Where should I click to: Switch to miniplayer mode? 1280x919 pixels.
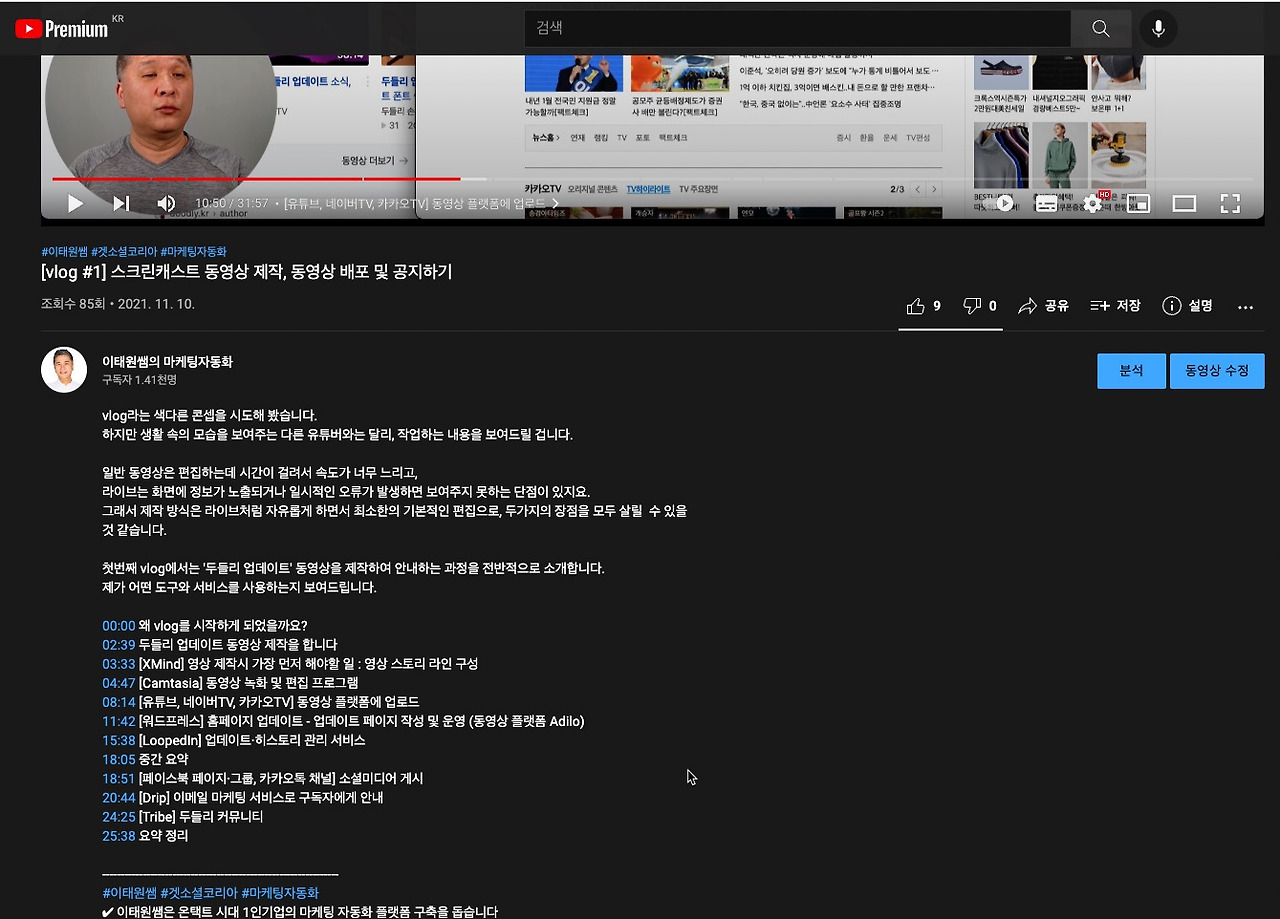[x=1138, y=203]
